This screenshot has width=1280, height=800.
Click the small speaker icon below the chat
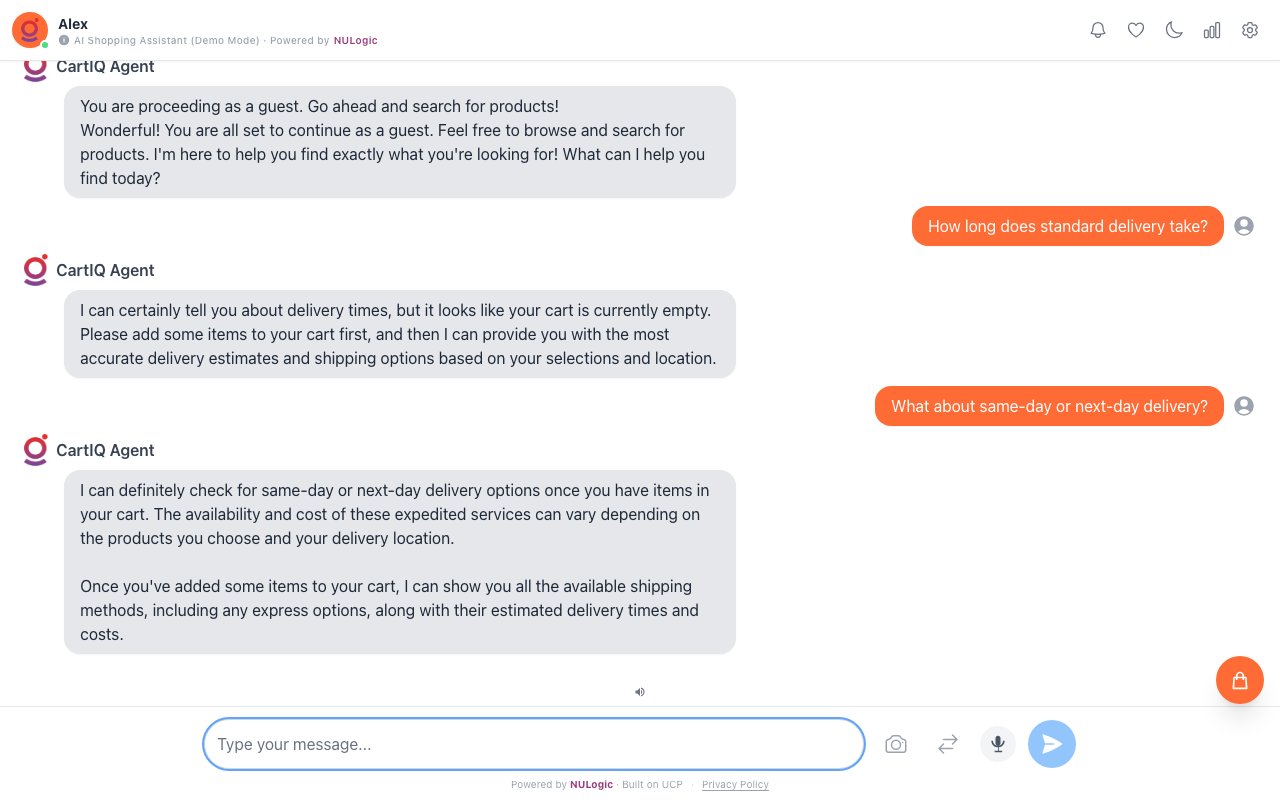[x=640, y=691]
